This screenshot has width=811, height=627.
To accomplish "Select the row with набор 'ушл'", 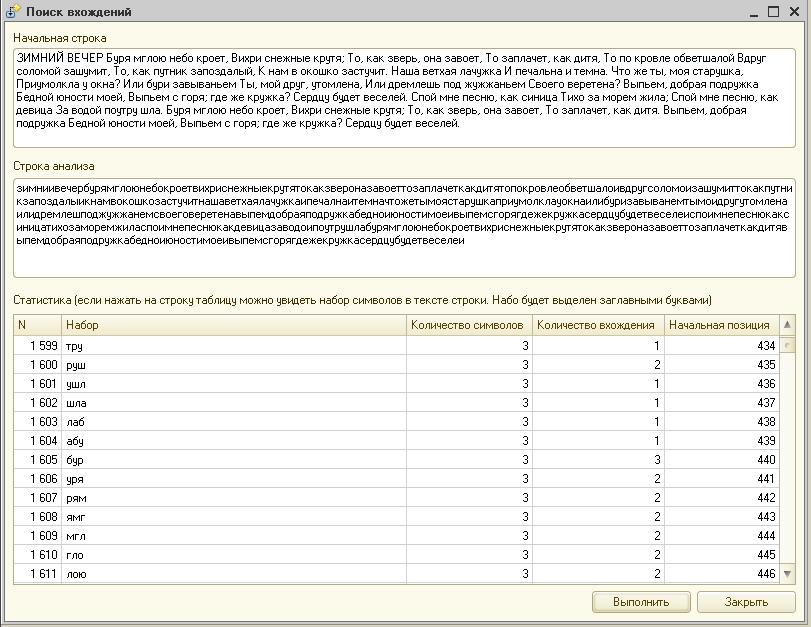I will coord(396,384).
